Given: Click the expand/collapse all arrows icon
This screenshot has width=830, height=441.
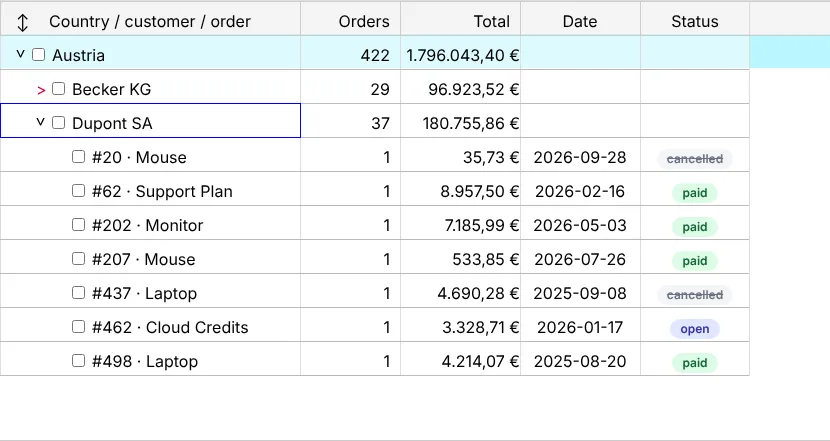Looking at the screenshot, I should [22, 22].
